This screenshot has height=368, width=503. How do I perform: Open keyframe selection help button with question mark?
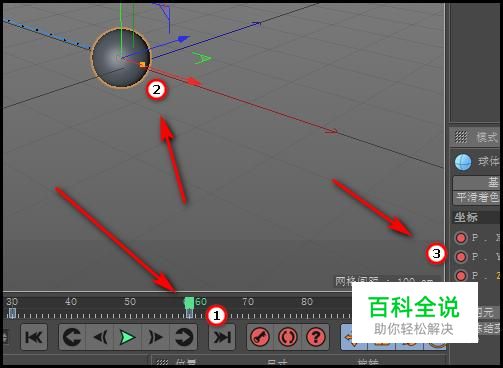tap(315, 337)
